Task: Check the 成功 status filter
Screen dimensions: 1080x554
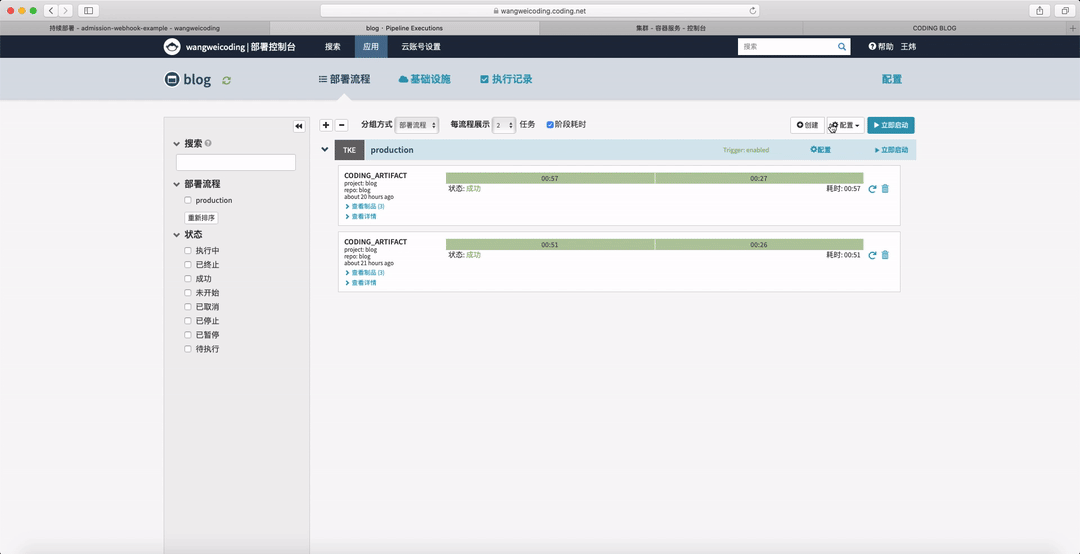Action: pos(187,279)
